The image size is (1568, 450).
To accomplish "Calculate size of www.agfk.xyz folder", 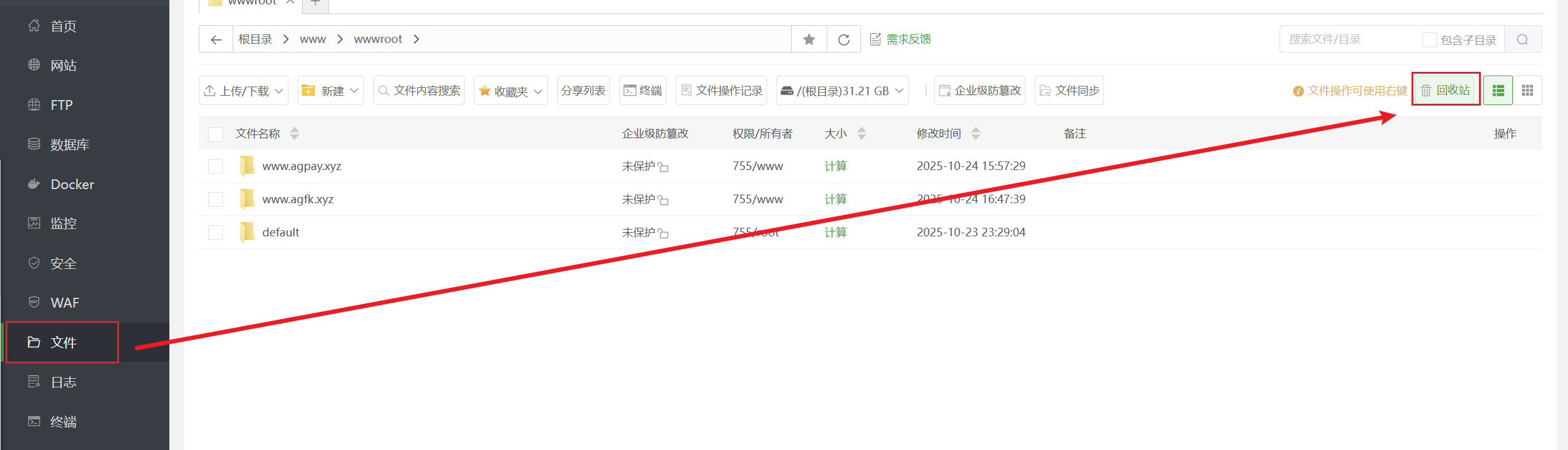I will tap(835, 200).
